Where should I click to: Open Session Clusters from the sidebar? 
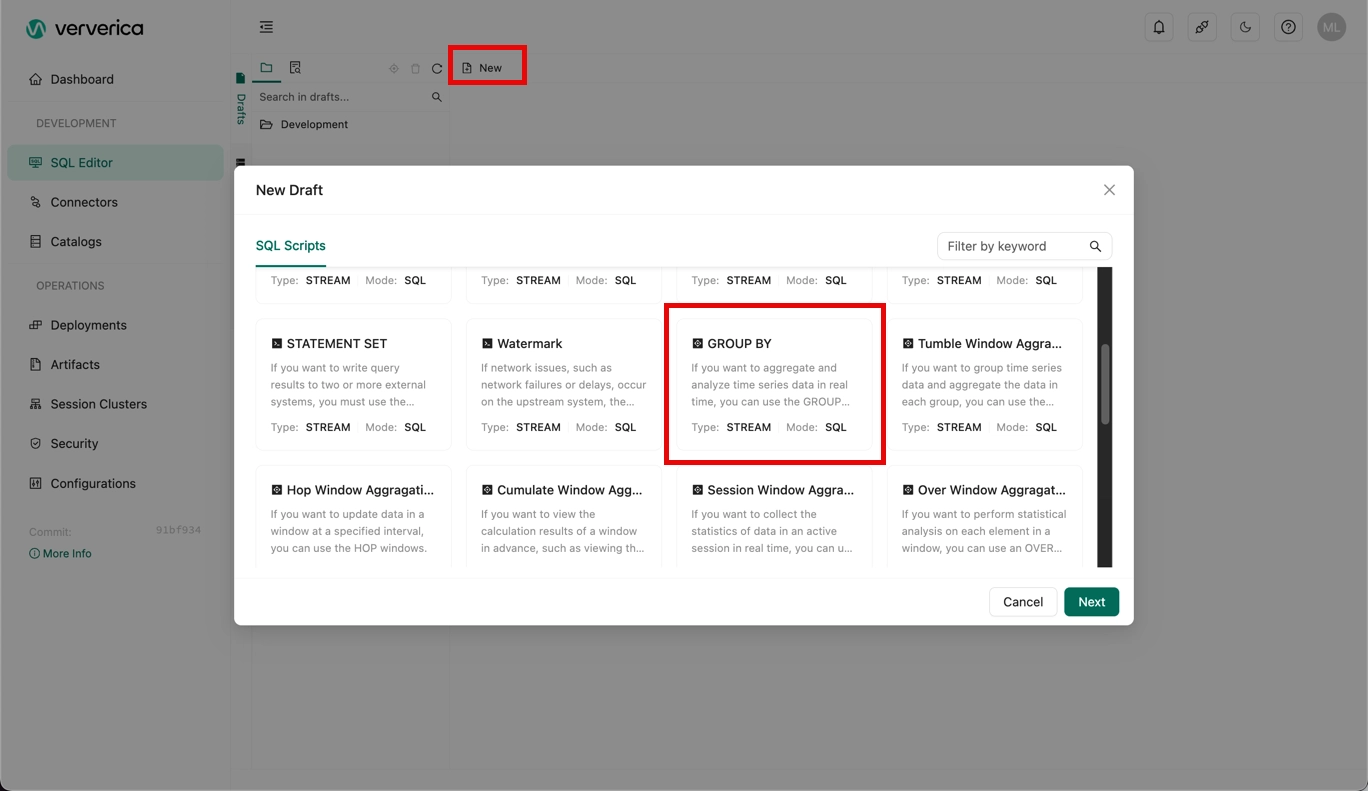pos(115,404)
